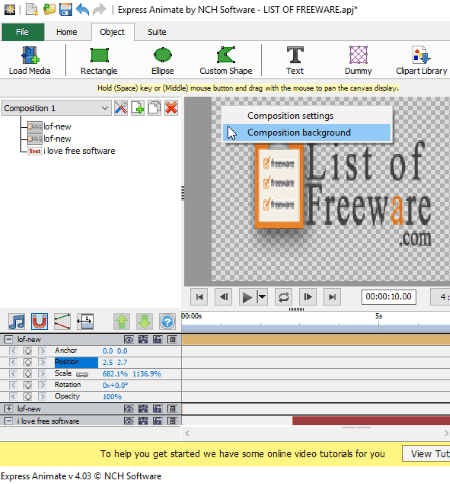
Task: Click the 5s mark on timeline ruler
Action: coord(378,316)
